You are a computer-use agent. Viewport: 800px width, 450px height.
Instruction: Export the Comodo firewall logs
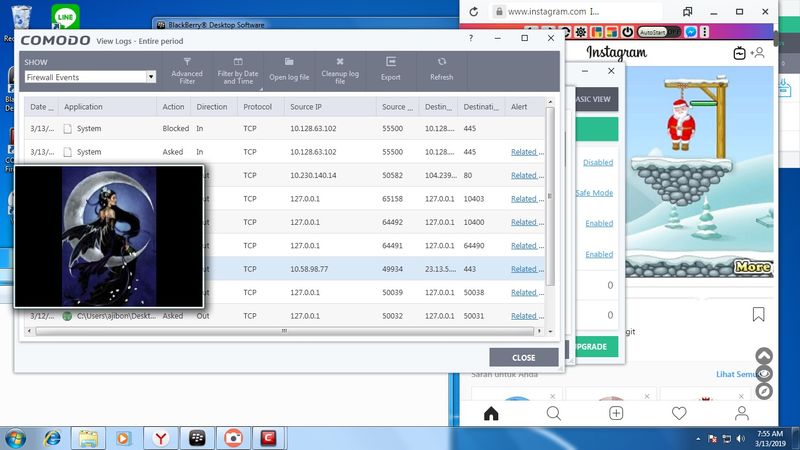pyautogui.click(x=391, y=71)
